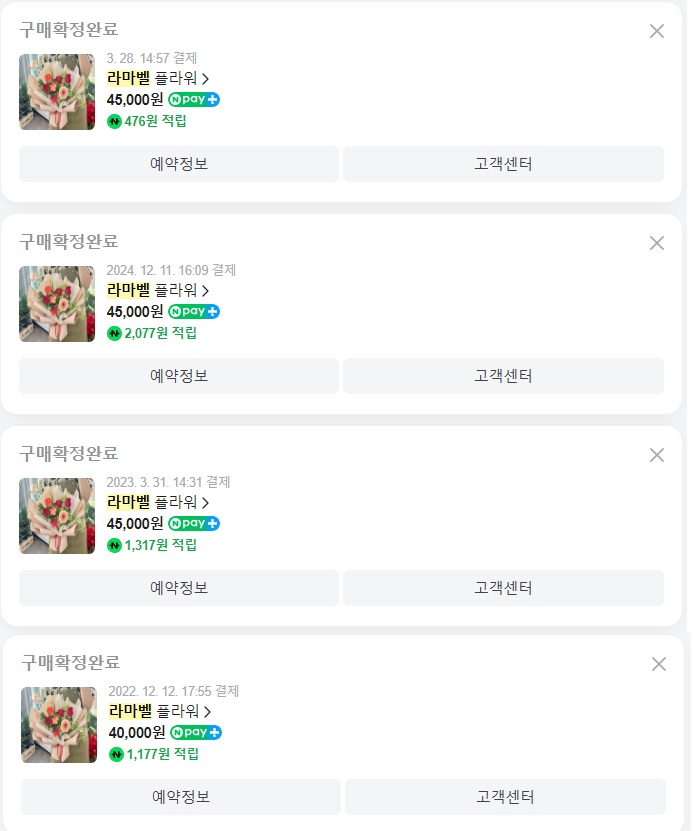Click the 2,077원 적립 point icon
The height and width of the screenshot is (831, 693).
(x=114, y=333)
